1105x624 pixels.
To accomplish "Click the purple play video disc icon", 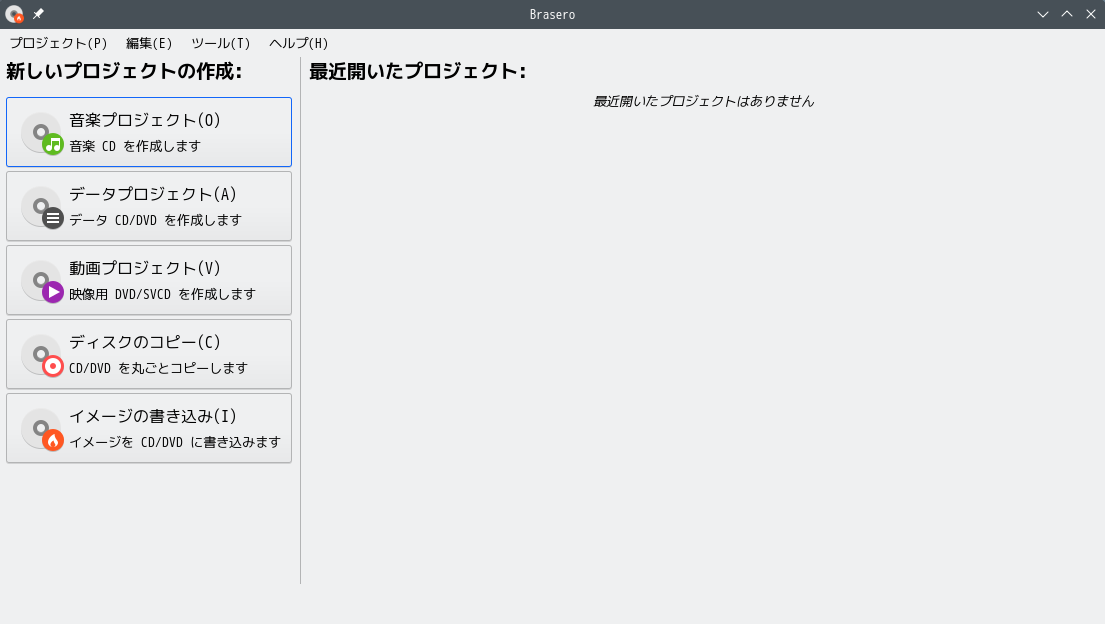I will coord(43,281).
